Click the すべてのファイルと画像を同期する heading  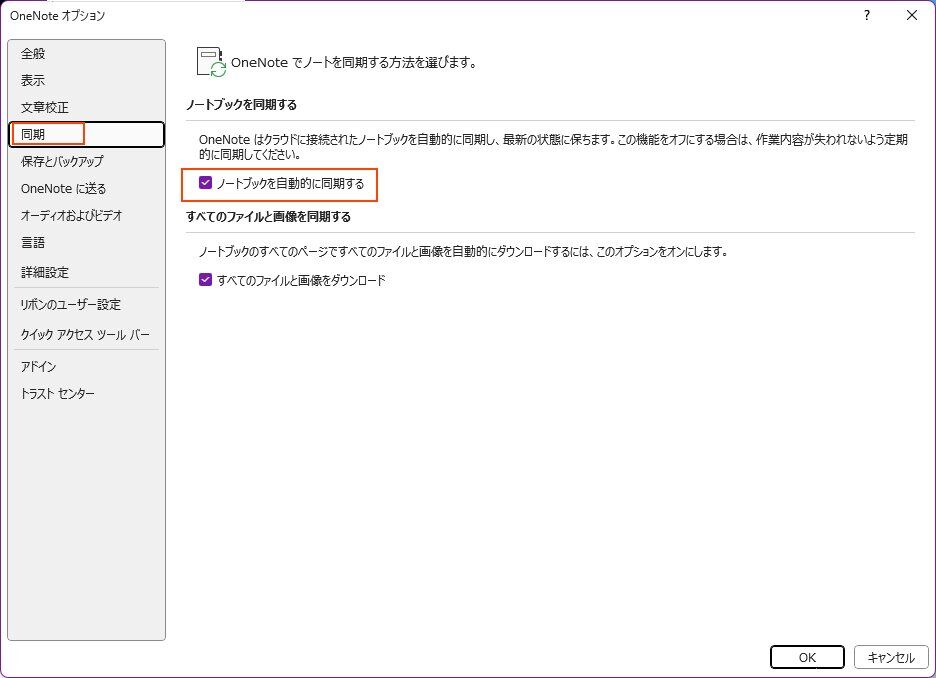(x=268, y=217)
